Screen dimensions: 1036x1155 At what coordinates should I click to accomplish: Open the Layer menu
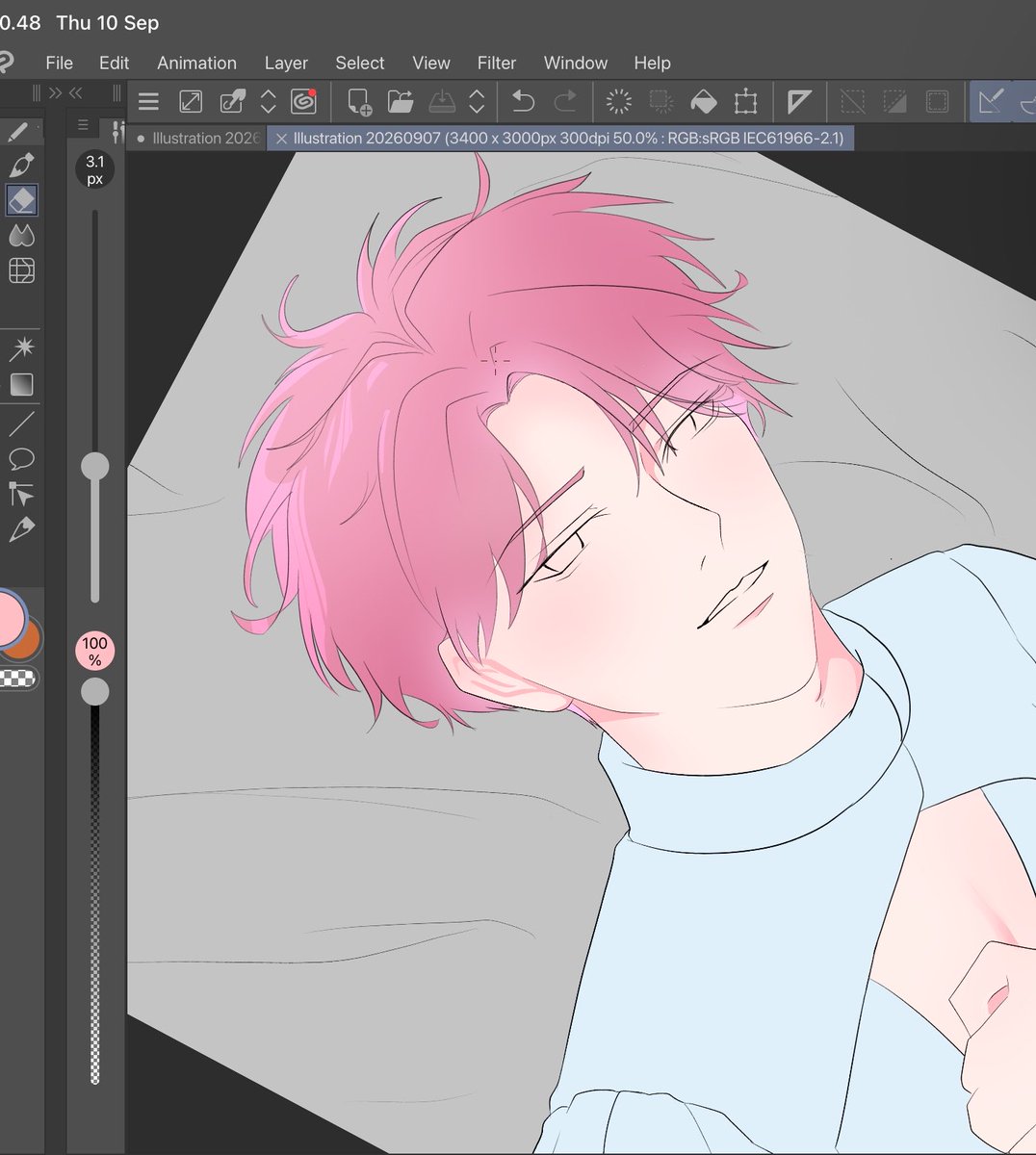pos(286,63)
